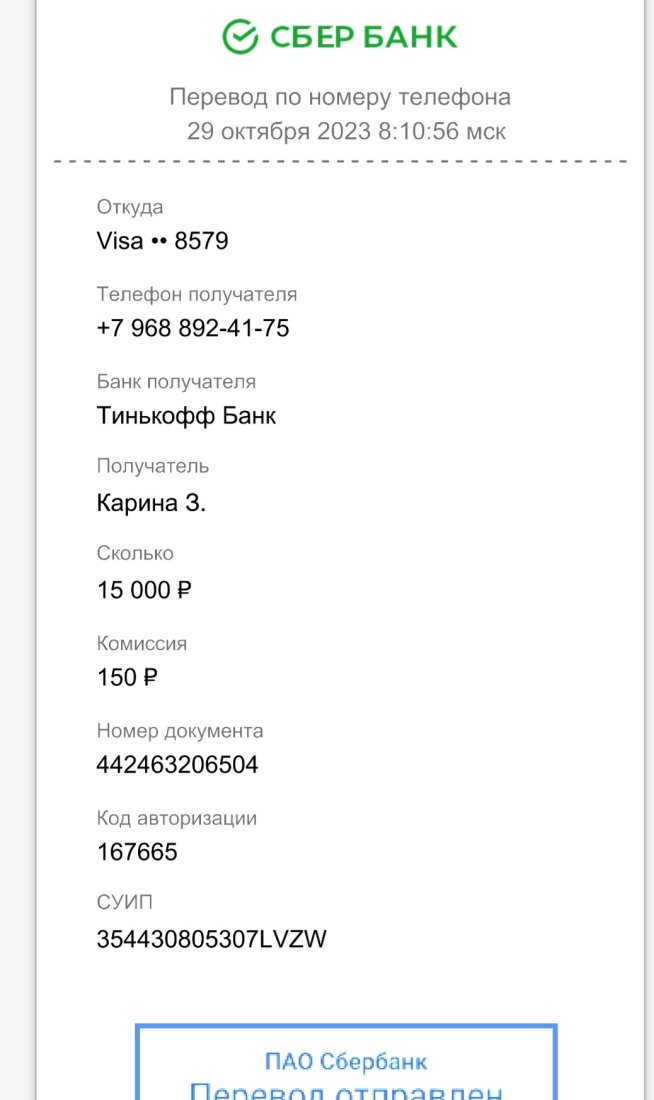Image resolution: width=654 pixels, height=1100 pixels.
Task: Click the ПАО Сбербанк stamp
Action: click(x=346, y=1061)
